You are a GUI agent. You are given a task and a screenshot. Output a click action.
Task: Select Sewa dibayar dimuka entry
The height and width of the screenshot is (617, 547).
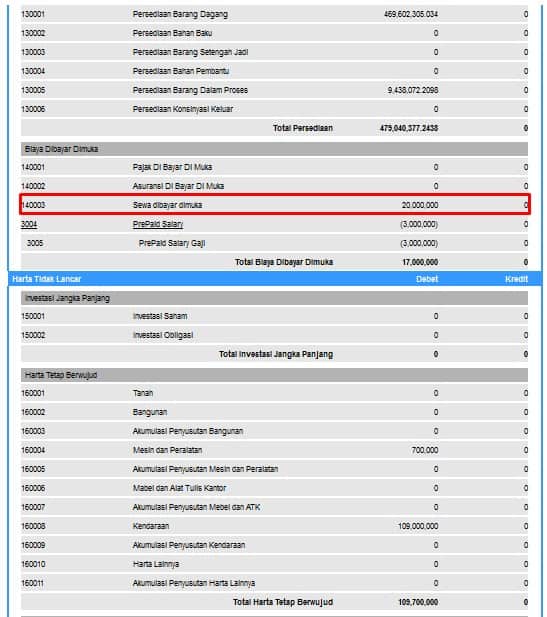tap(167, 205)
